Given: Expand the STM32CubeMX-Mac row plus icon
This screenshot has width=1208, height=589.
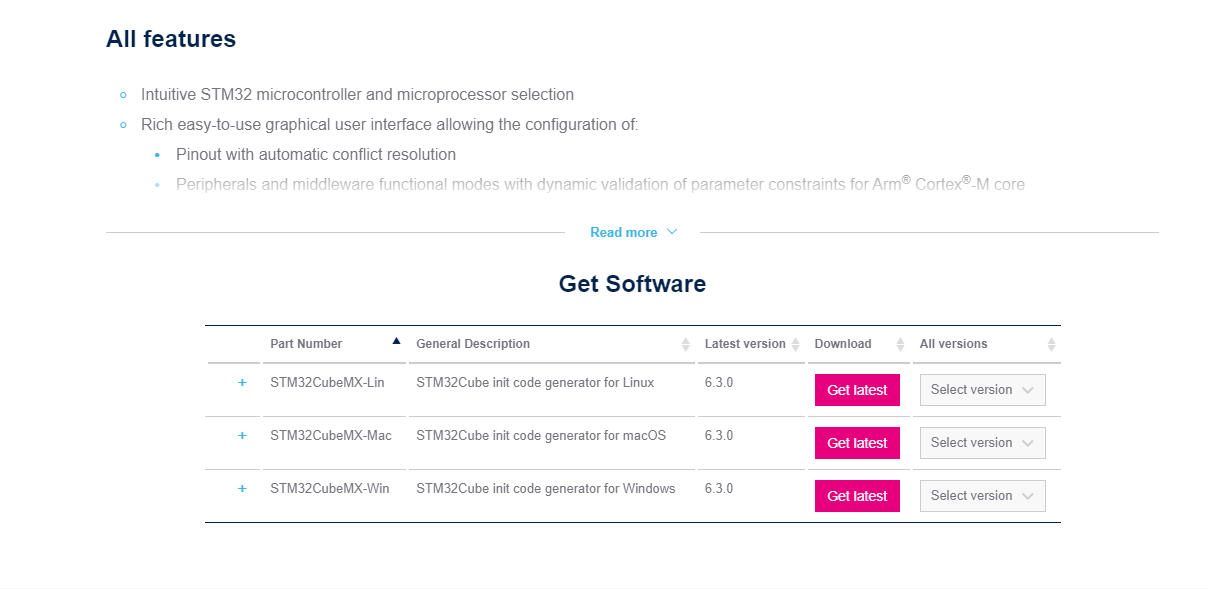Looking at the screenshot, I should (242, 436).
